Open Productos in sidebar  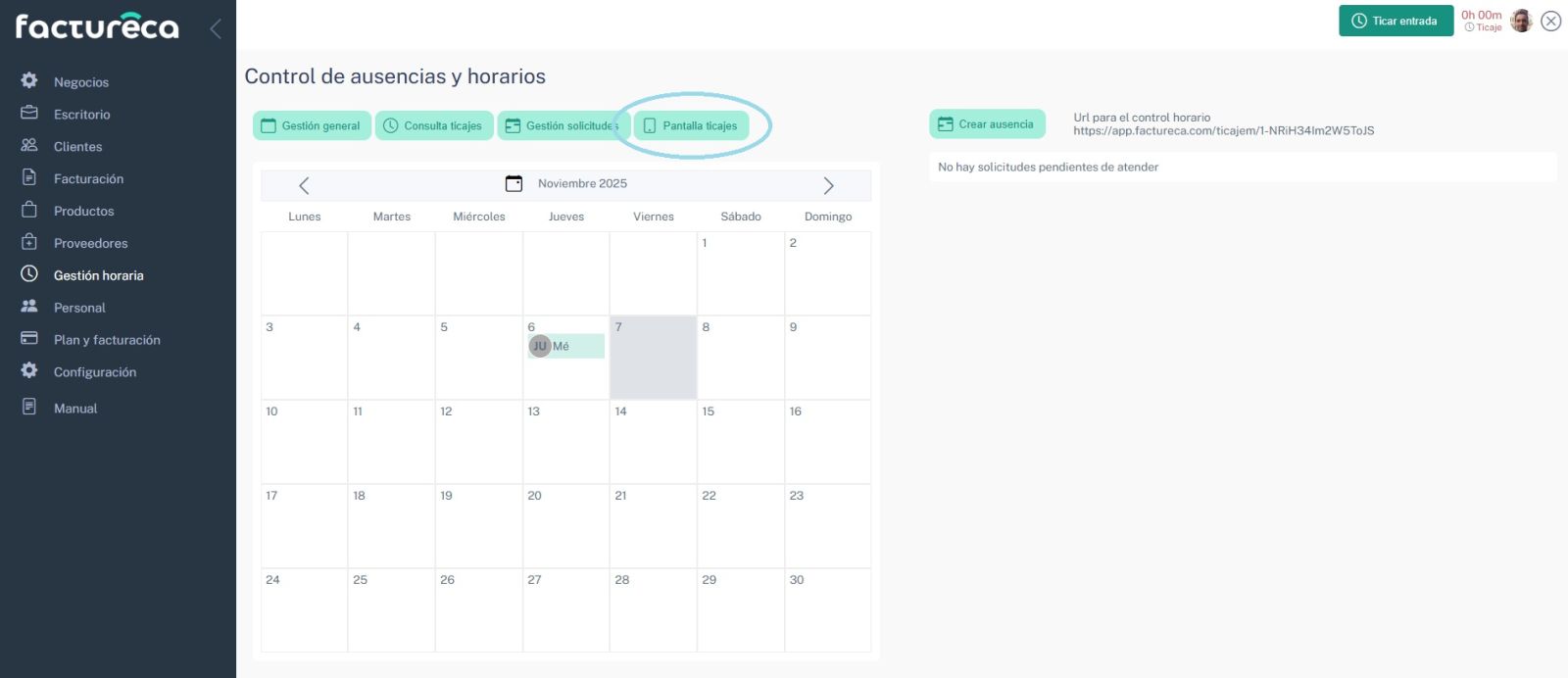[83, 212]
